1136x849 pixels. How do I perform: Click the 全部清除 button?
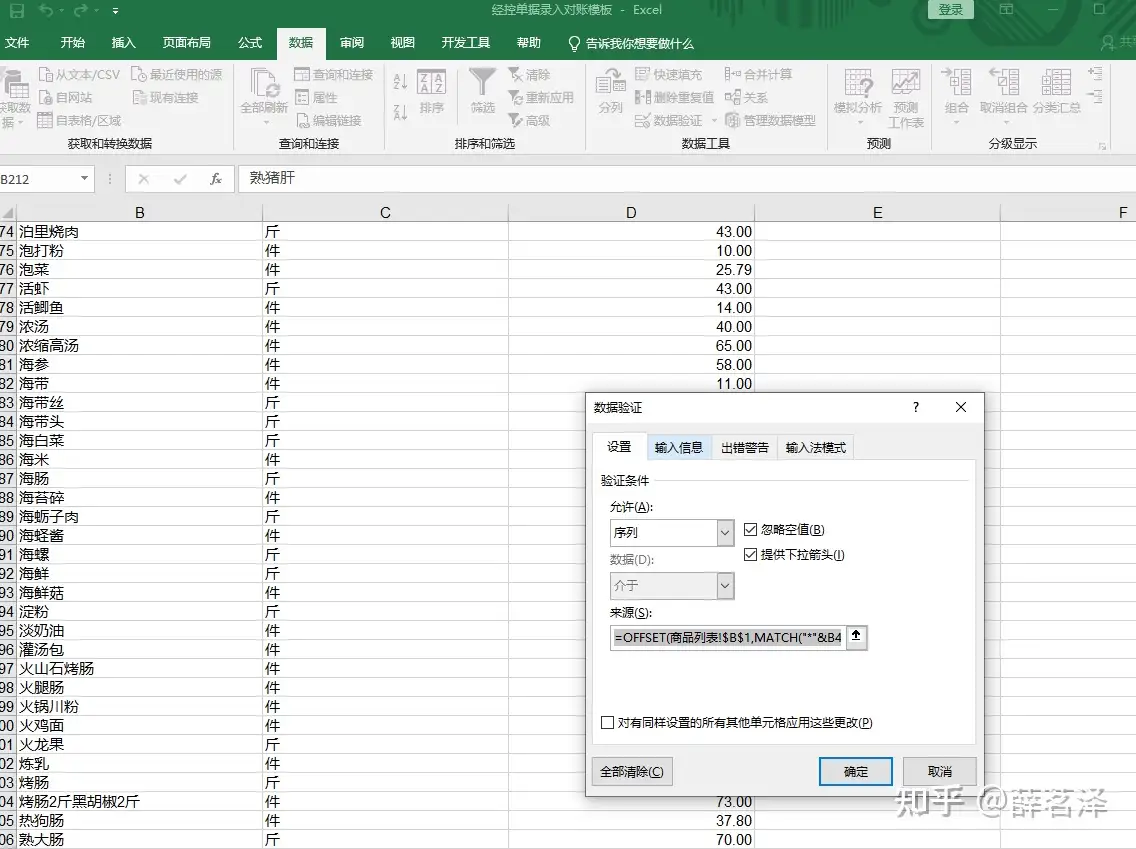coord(631,772)
